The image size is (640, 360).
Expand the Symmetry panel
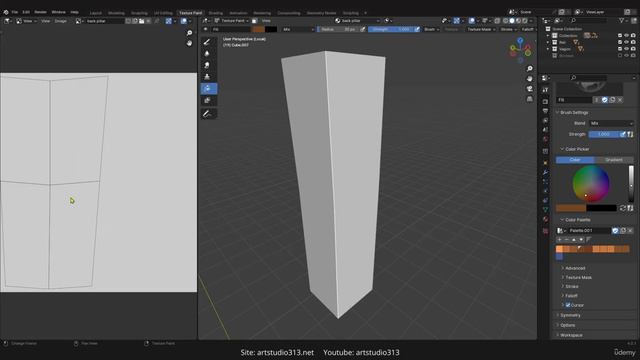click(570, 315)
